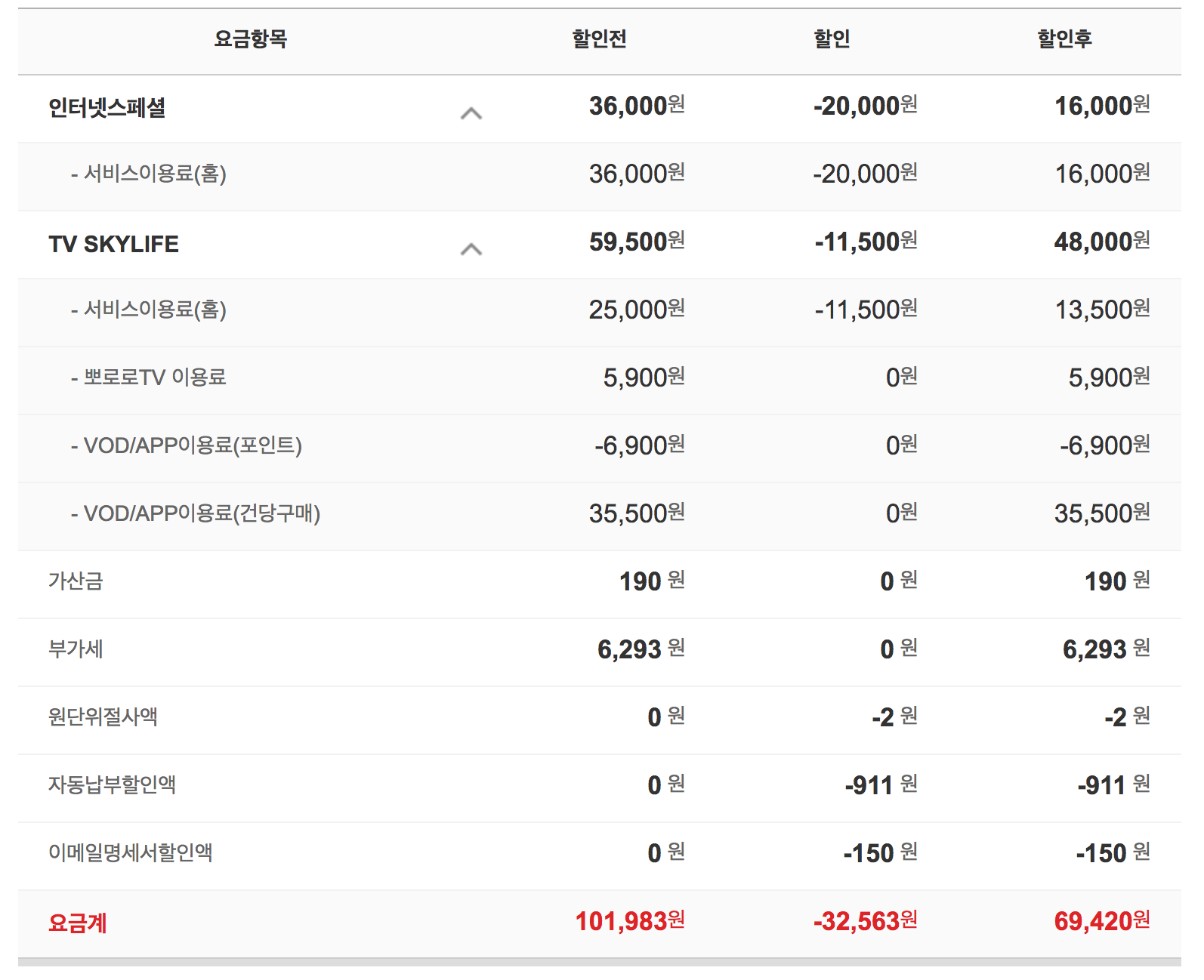Click the 인터넷스페셜 row title

107,108
